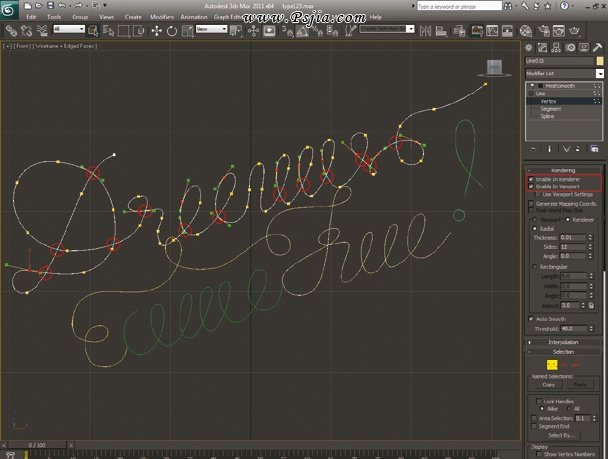Toggle the Angle Snap icon
Screen dimensions: 608x459
[302, 31]
